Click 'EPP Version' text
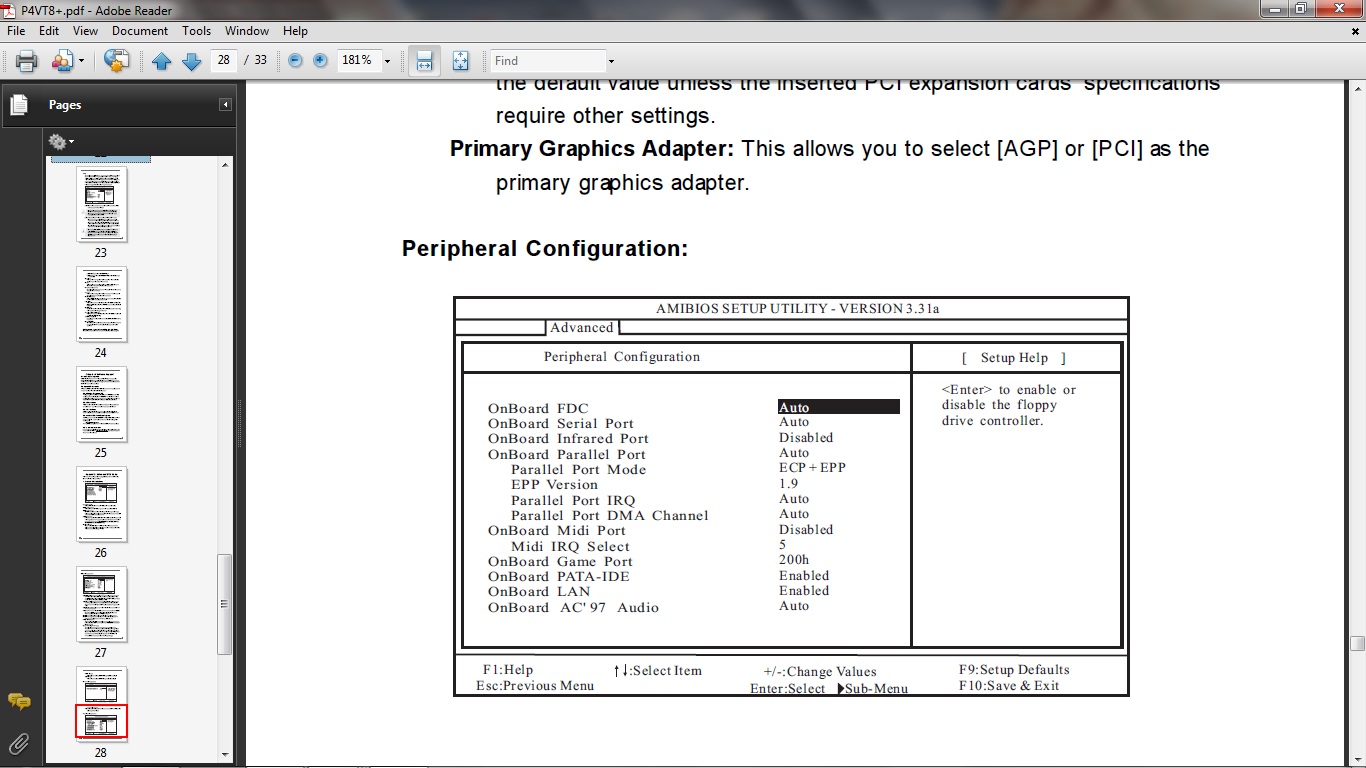1366x768 pixels. click(x=554, y=484)
